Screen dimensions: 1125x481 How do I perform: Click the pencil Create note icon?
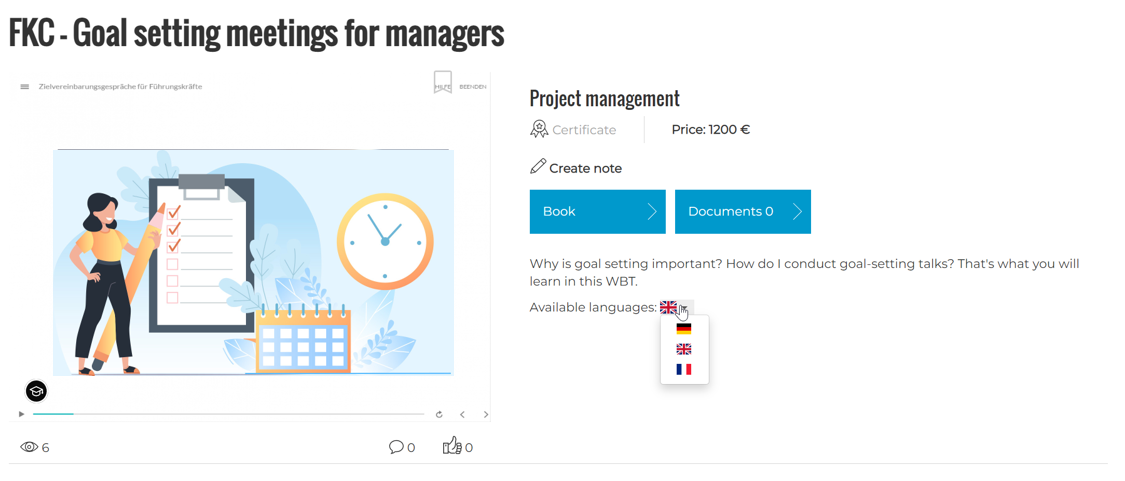coord(538,167)
